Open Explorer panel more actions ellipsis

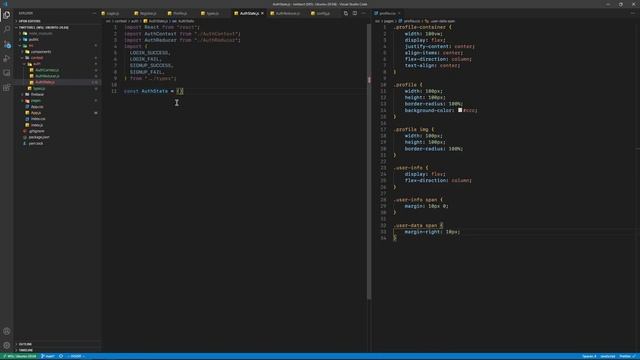94,13
